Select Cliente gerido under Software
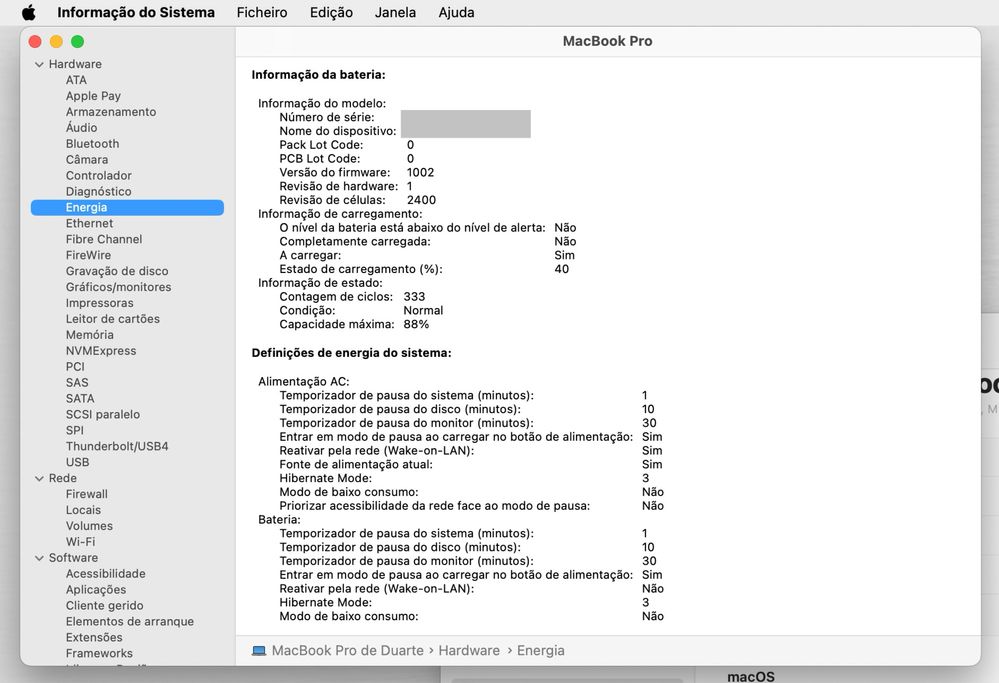The image size is (999, 683). 104,605
